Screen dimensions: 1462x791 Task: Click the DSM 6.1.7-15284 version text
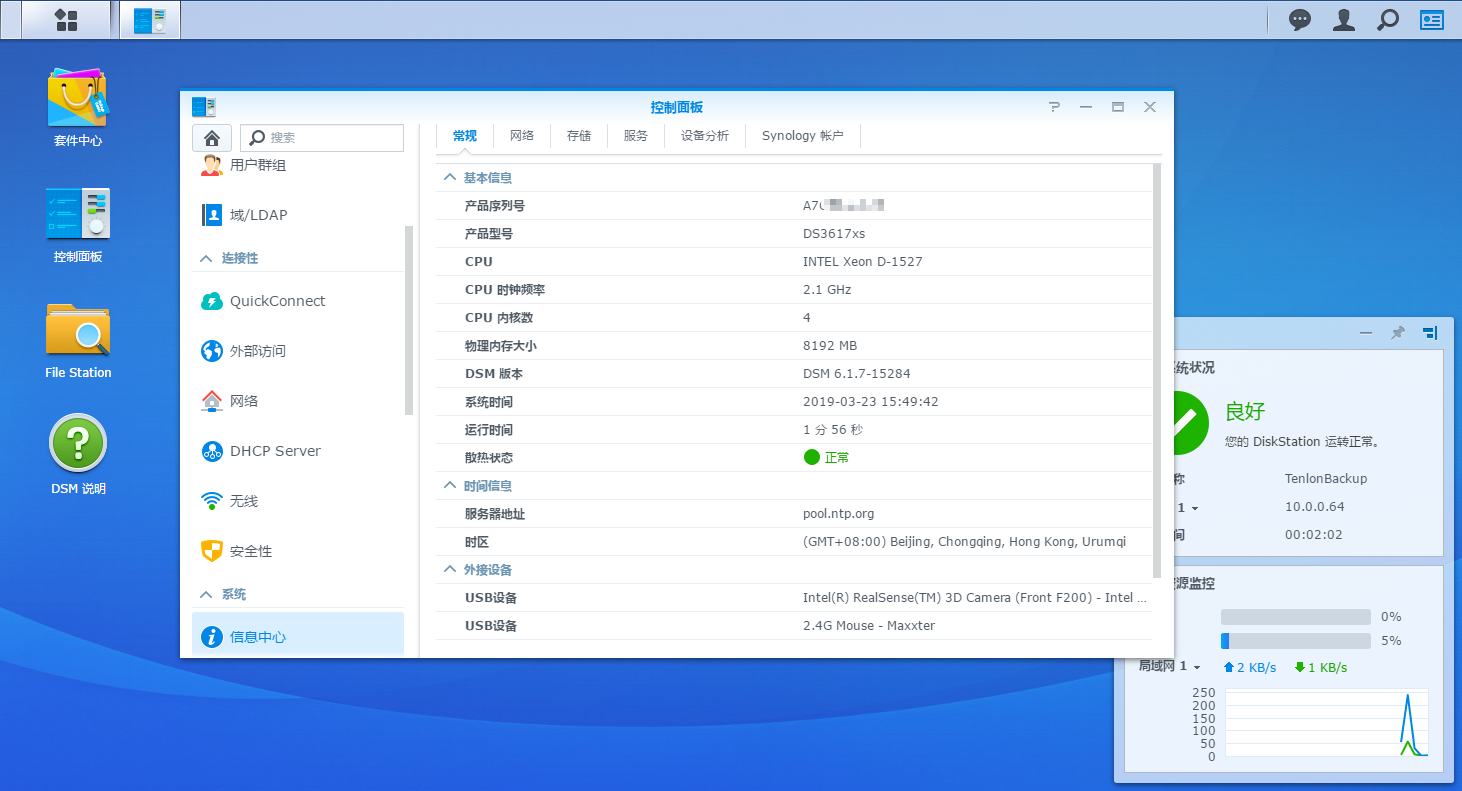pyautogui.click(x=857, y=374)
